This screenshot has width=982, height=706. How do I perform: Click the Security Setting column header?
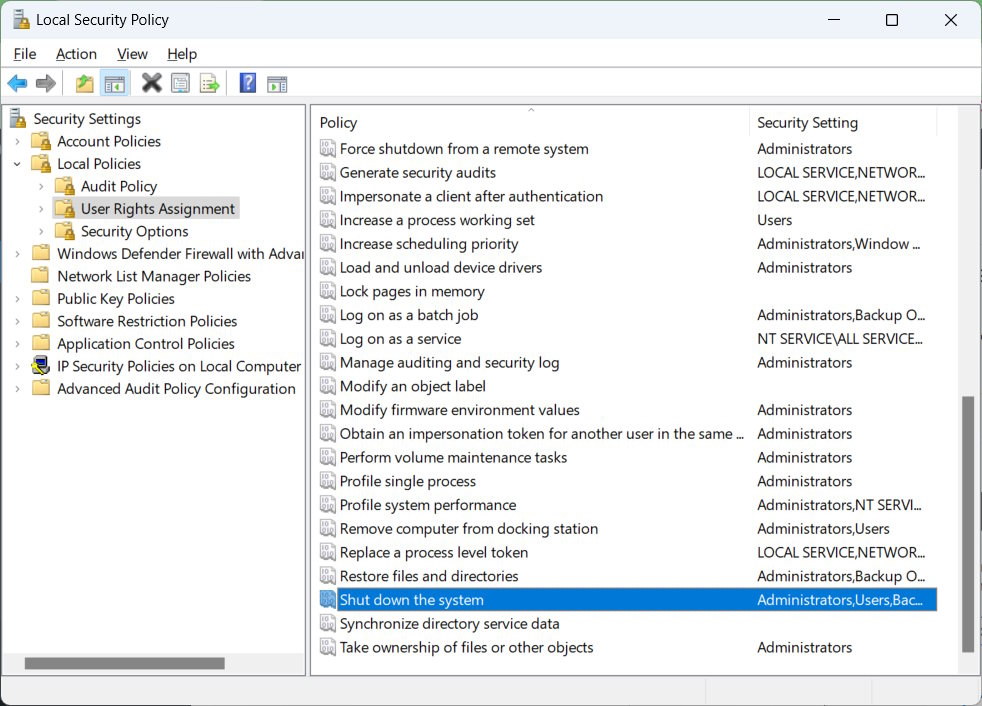pyautogui.click(x=806, y=122)
